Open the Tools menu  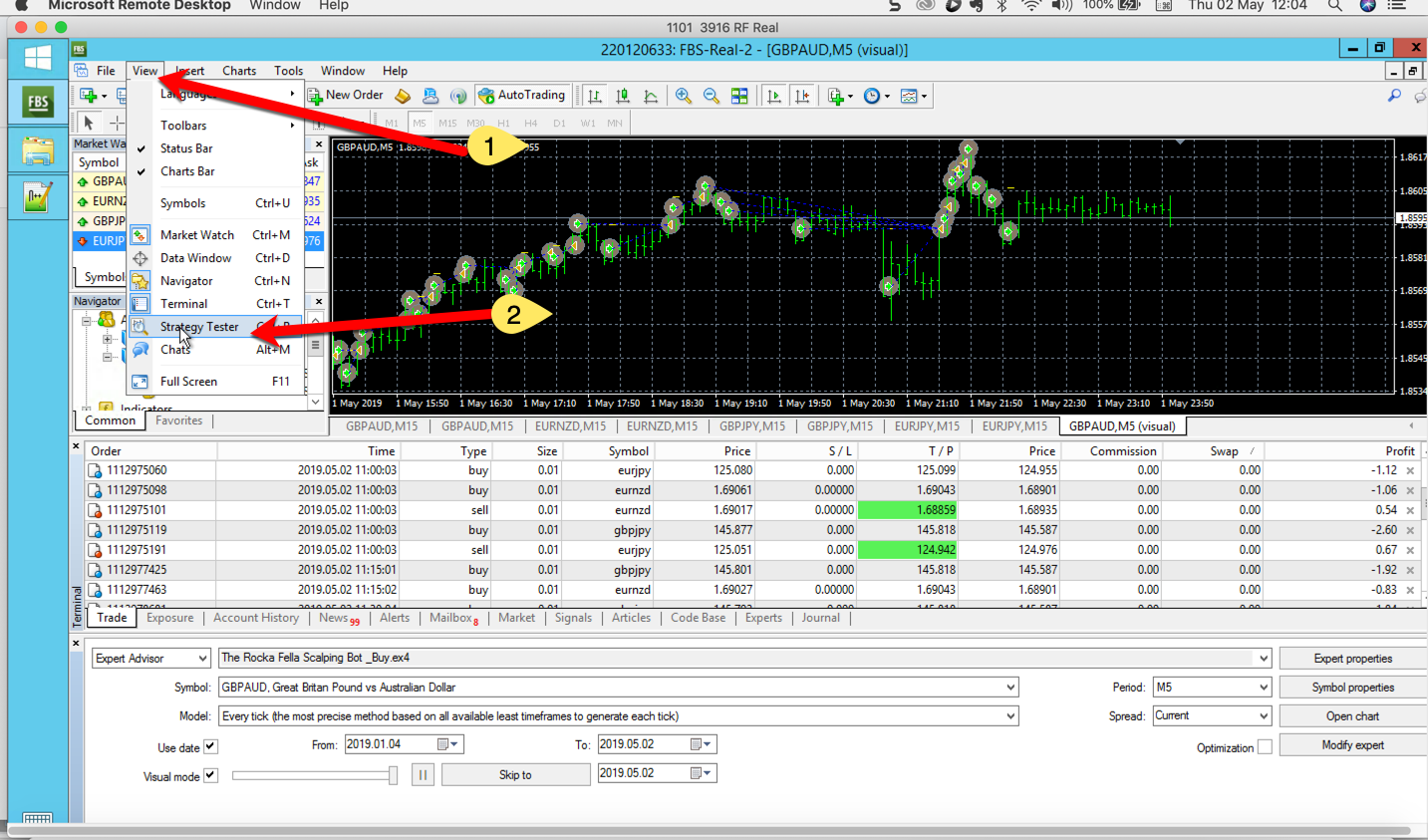pyautogui.click(x=289, y=71)
